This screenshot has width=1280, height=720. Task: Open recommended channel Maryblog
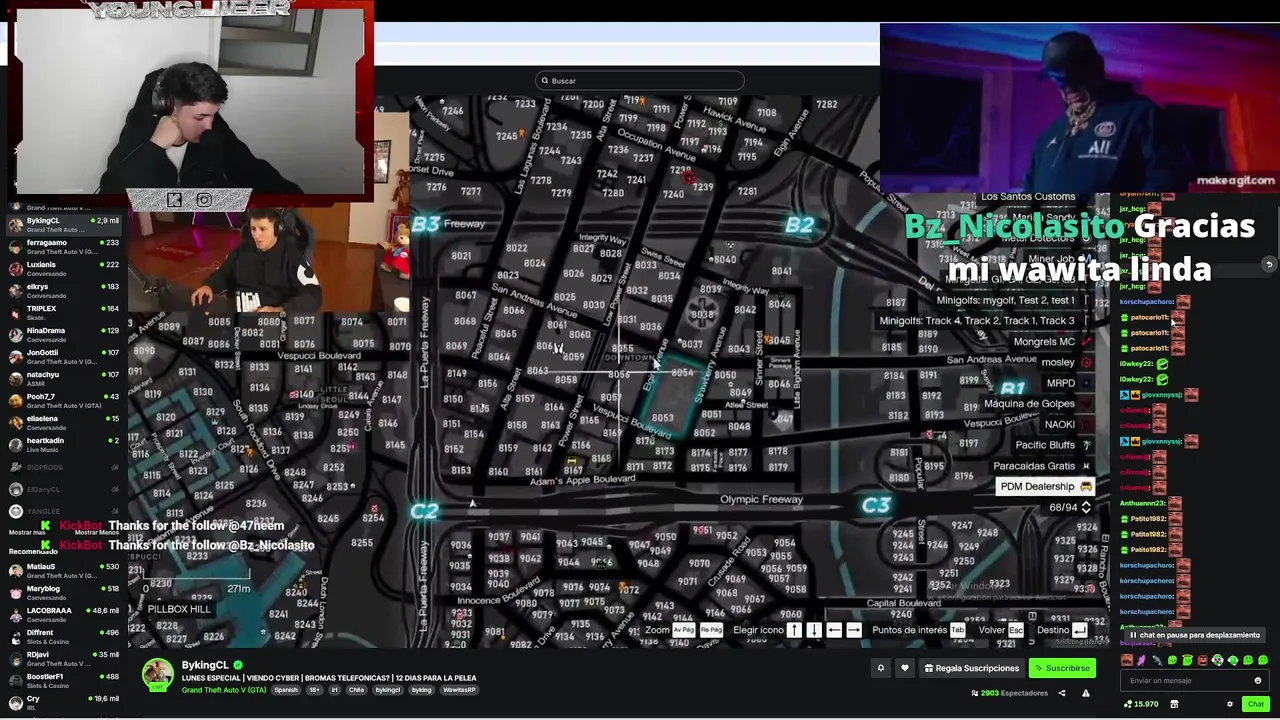(64, 593)
